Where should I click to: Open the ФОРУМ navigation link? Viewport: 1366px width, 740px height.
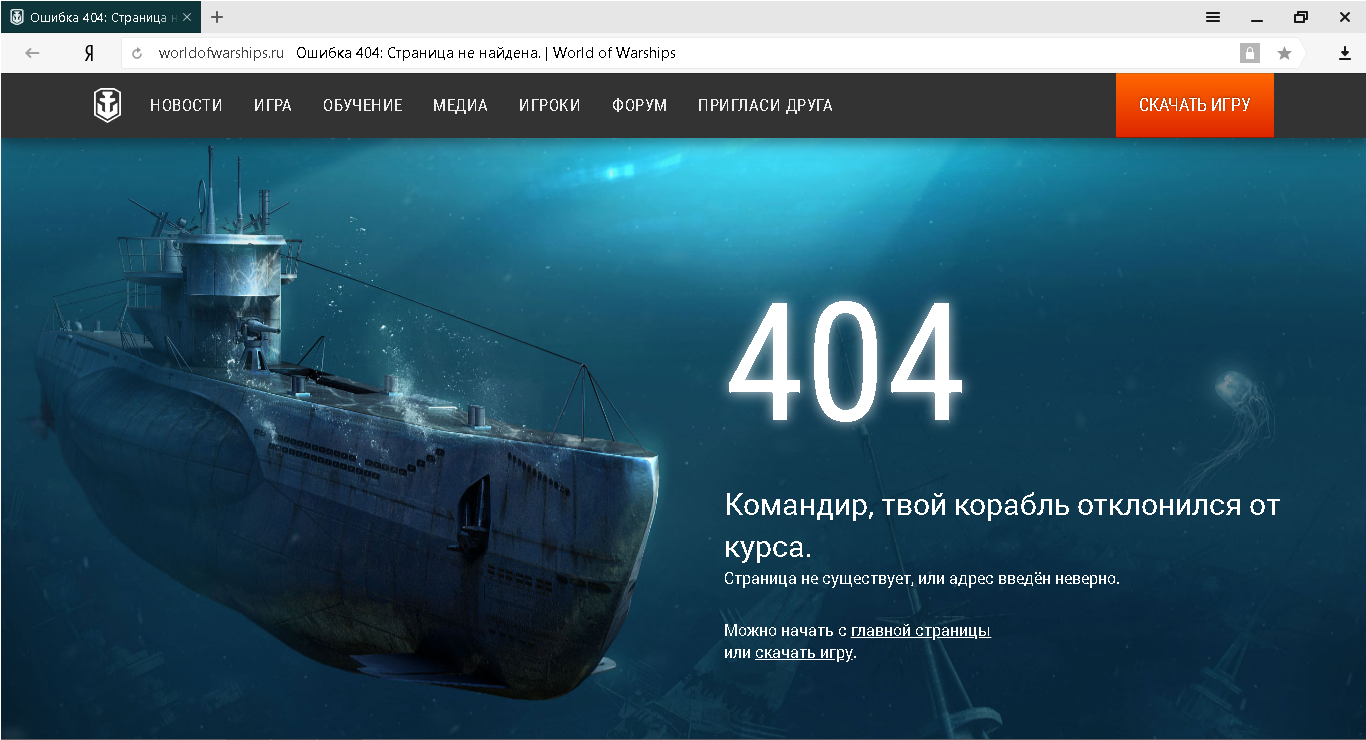[x=639, y=105]
